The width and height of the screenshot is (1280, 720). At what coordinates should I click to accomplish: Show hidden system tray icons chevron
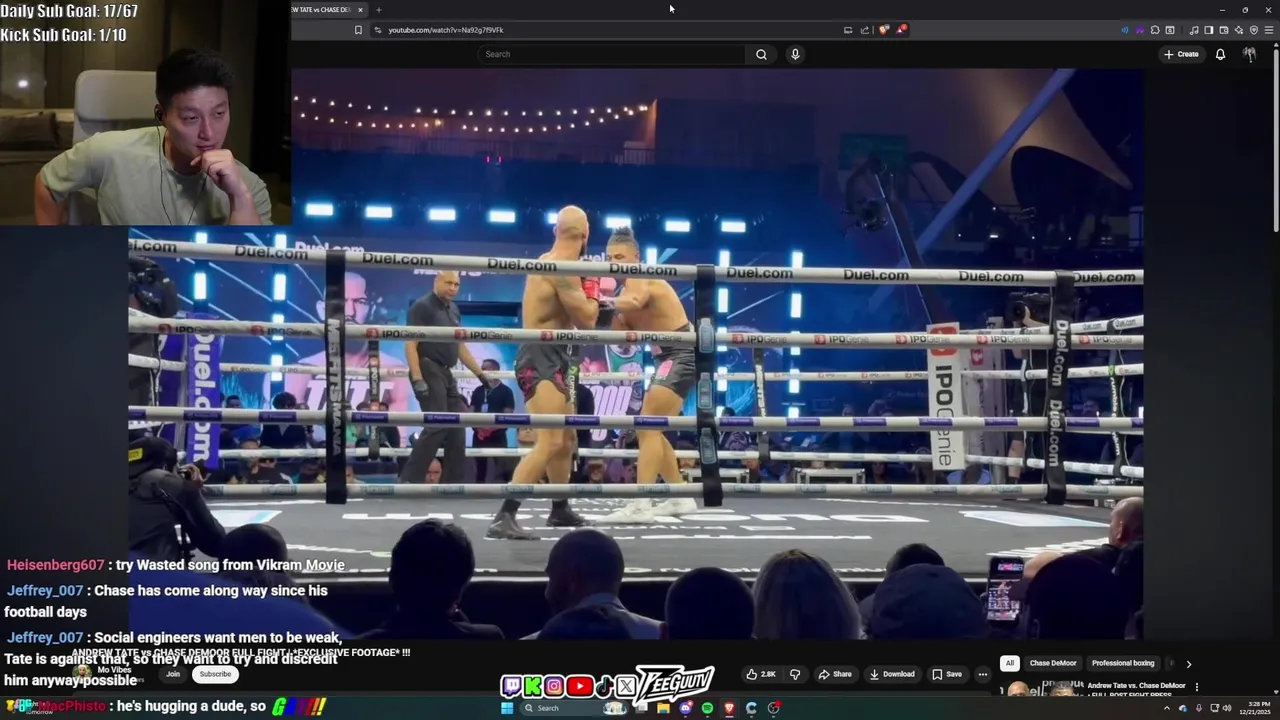coord(1166,708)
